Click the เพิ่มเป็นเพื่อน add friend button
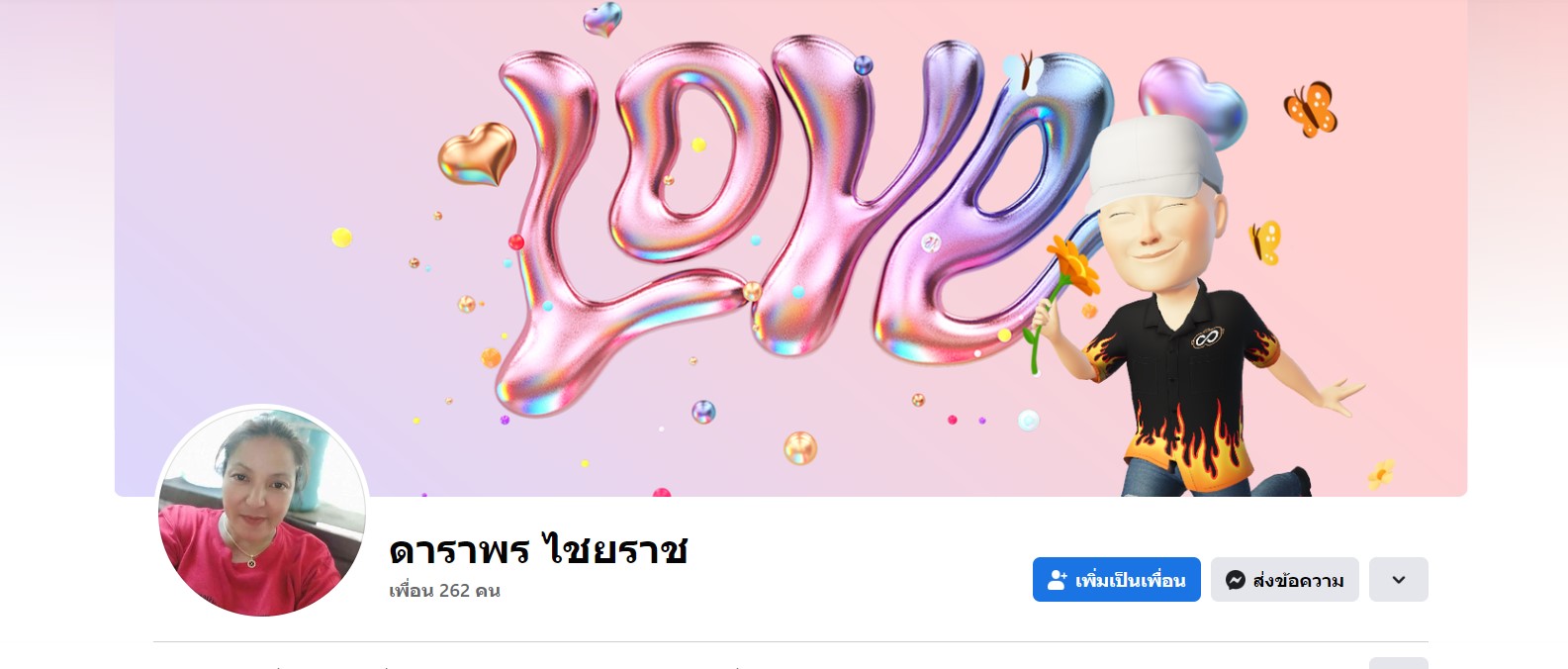Image resolution: width=1568 pixels, height=669 pixels. (1116, 579)
